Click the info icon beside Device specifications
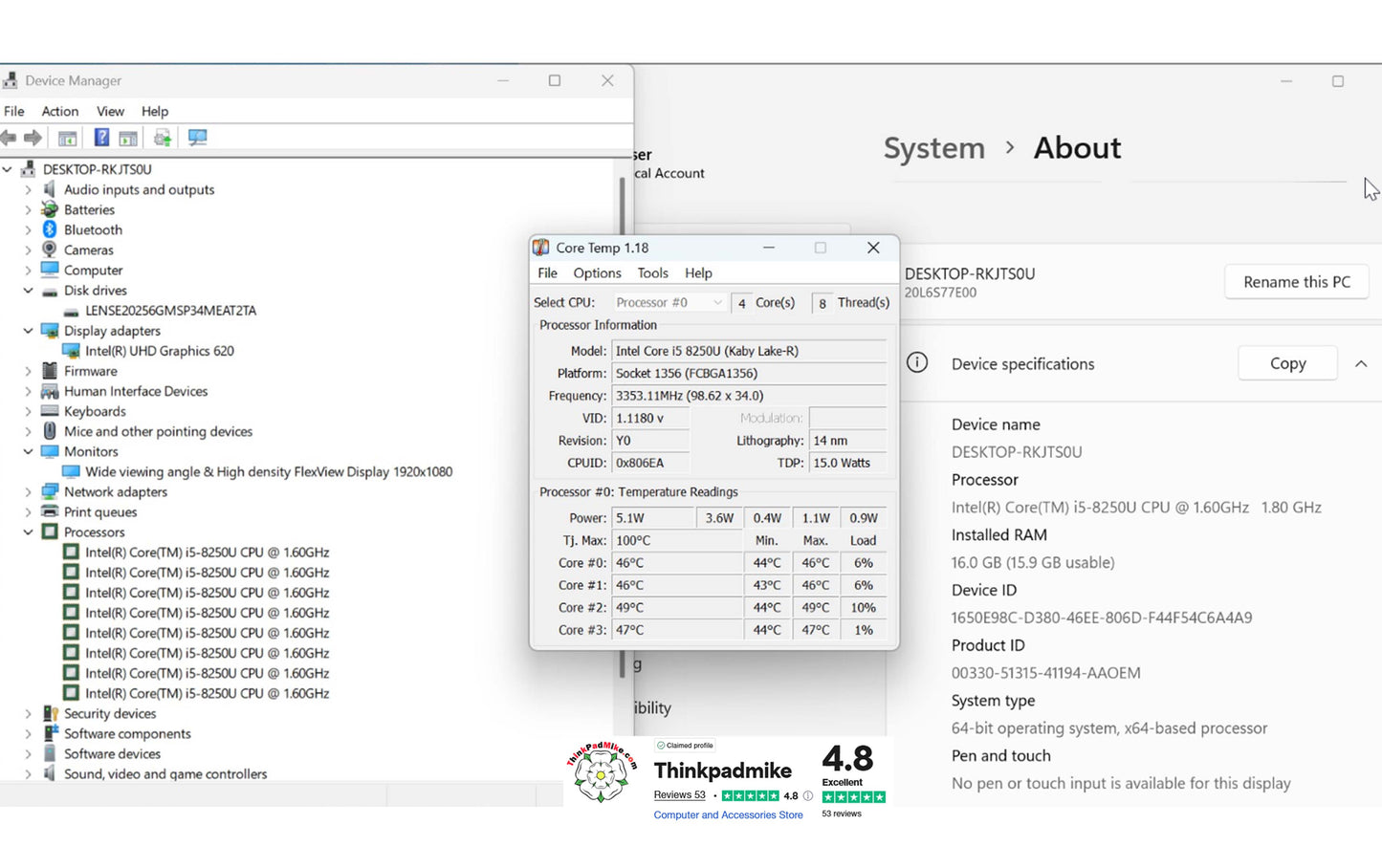1382x868 pixels. [916, 363]
